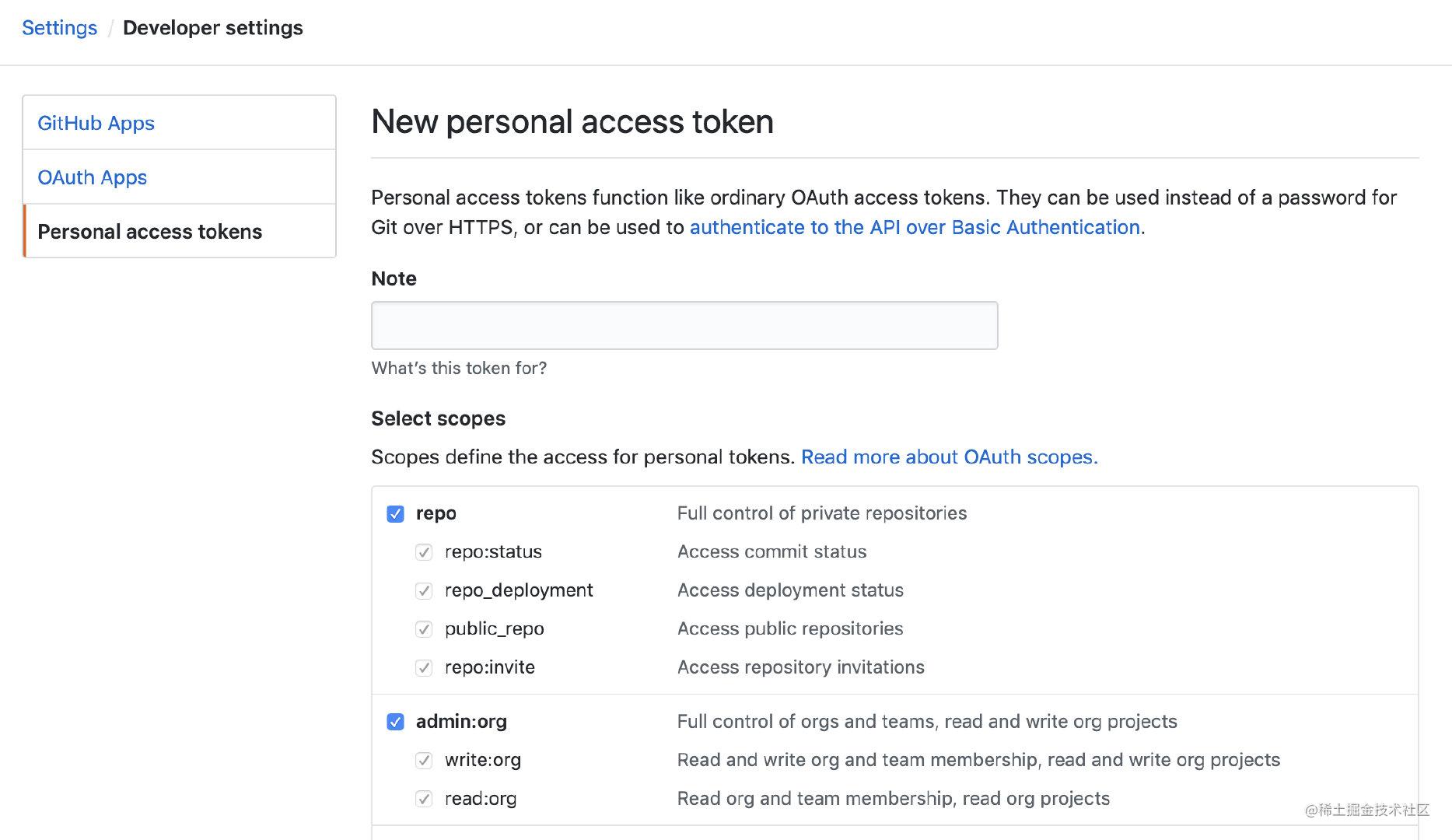Open GitHub Apps in the sidebar
The width and height of the screenshot is (1452, 840).
pyautogui.click(x=180, y=123)
